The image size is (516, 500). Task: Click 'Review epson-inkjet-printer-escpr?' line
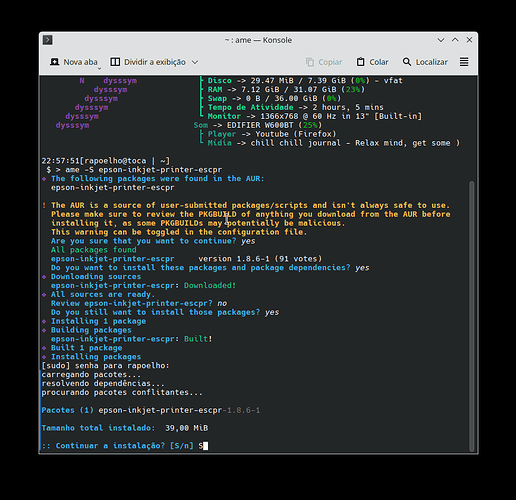[x=139, y=303]
